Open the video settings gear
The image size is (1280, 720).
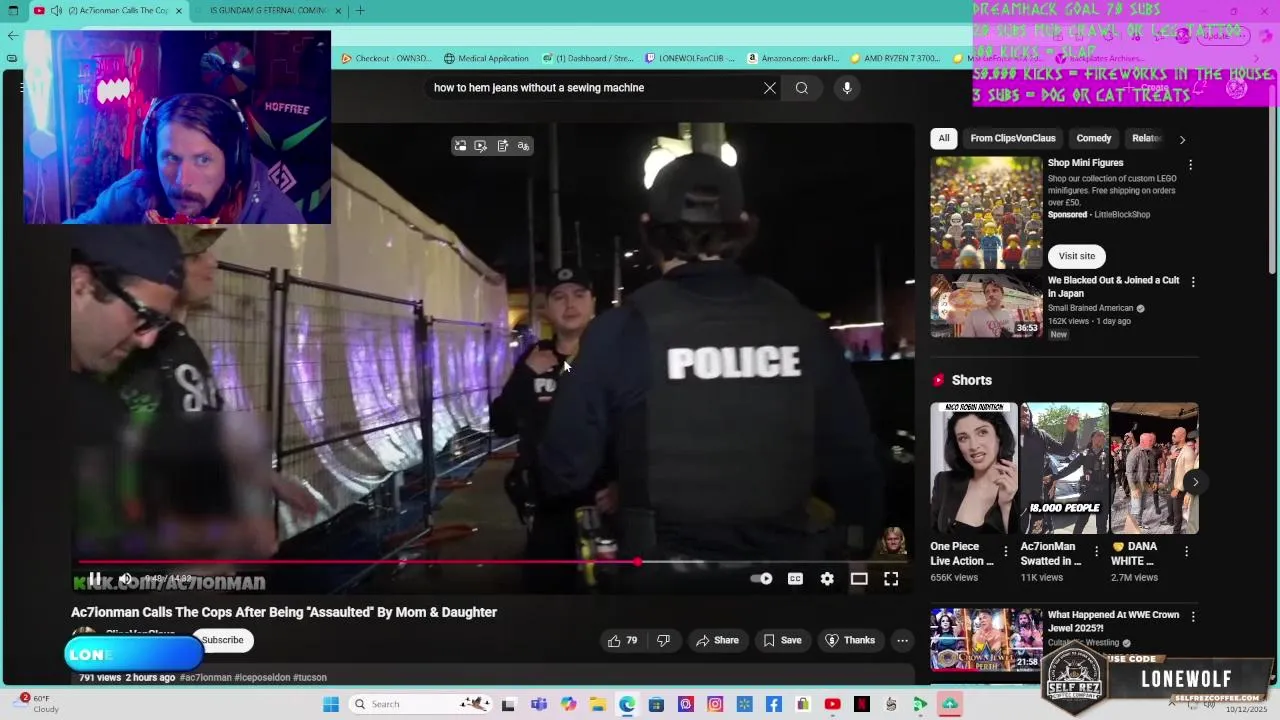827,579
